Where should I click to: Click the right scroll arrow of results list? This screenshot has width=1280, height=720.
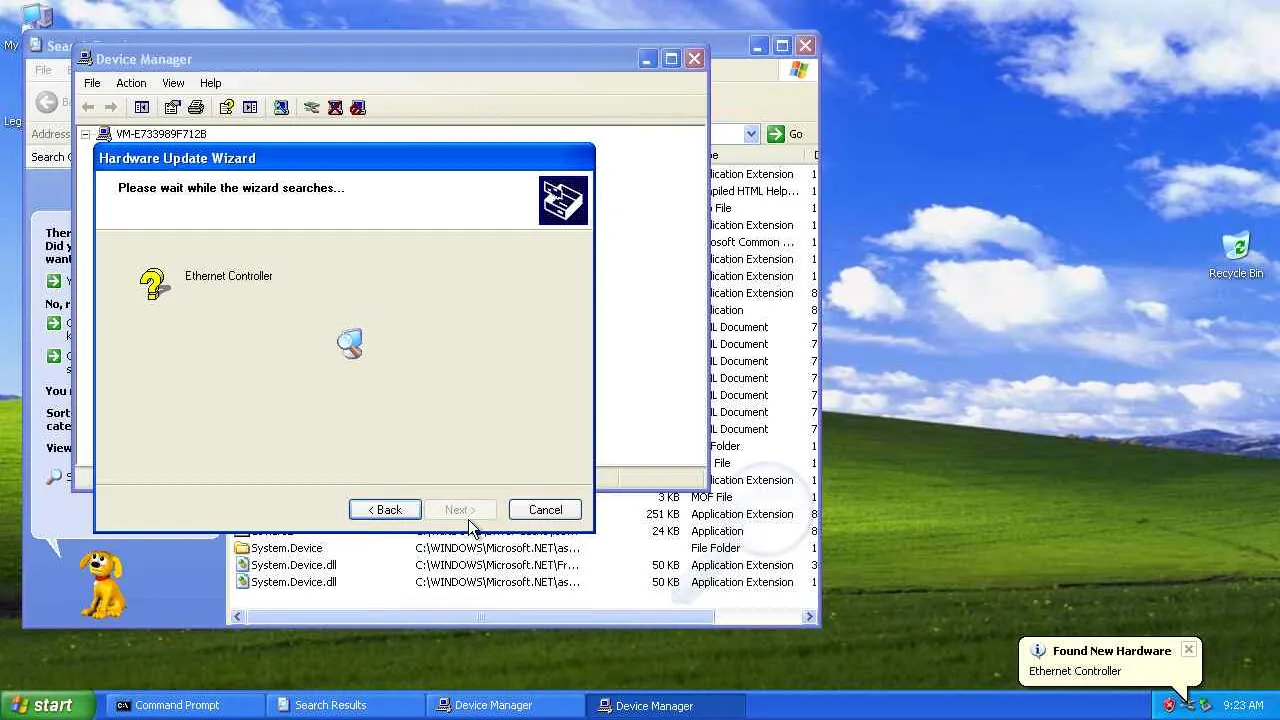(x=809, y=617)
